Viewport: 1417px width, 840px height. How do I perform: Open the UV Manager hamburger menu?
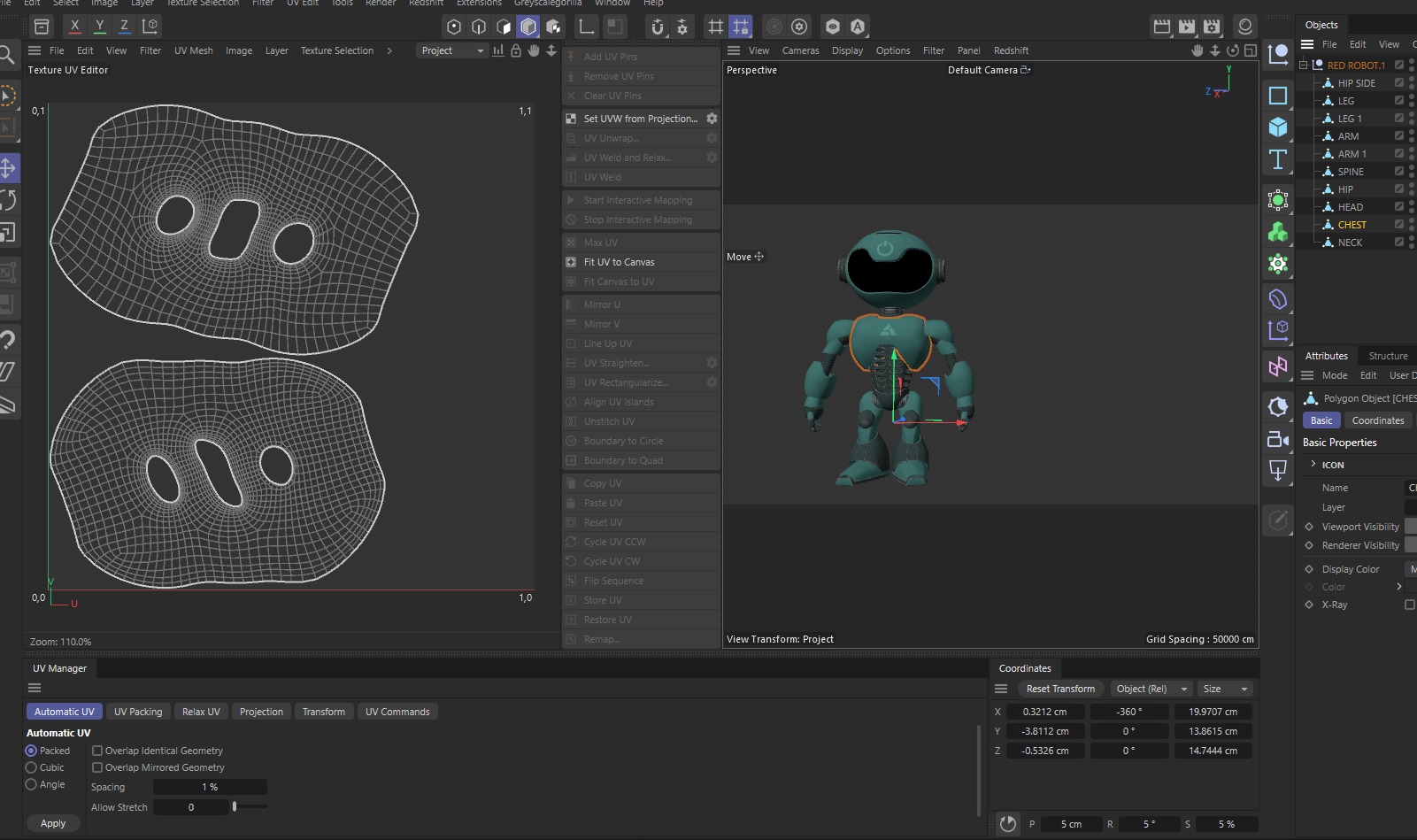coord(35,688)
